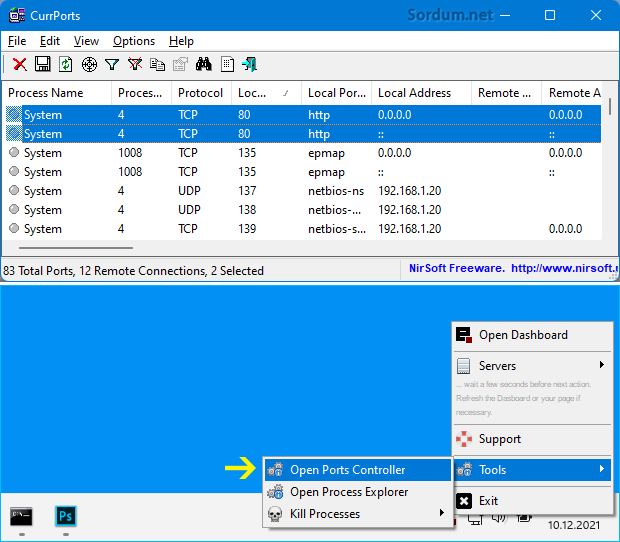Choose Exit in the tray context menu

tap(532, 501)
